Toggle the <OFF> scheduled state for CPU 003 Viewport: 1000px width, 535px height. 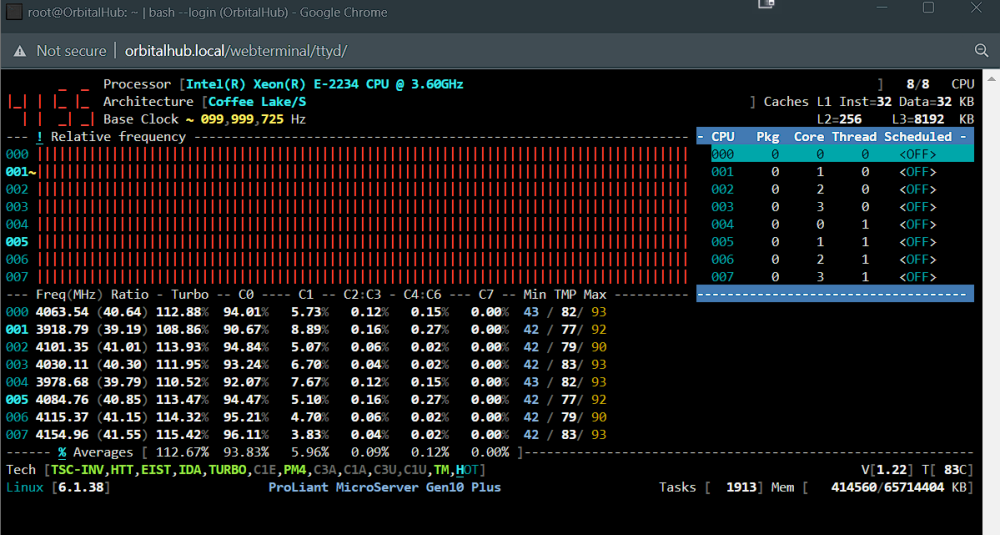coord(917,207)
